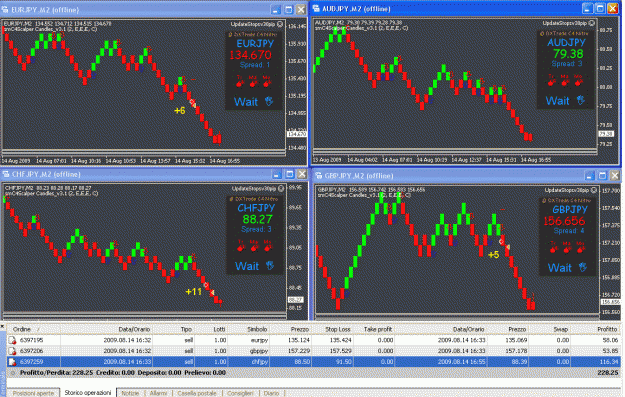Click the stop loss value 135.424
Image resolution: width=625 pixels, height=397 pixels.
pyautogui.click(x=340, y=340)
